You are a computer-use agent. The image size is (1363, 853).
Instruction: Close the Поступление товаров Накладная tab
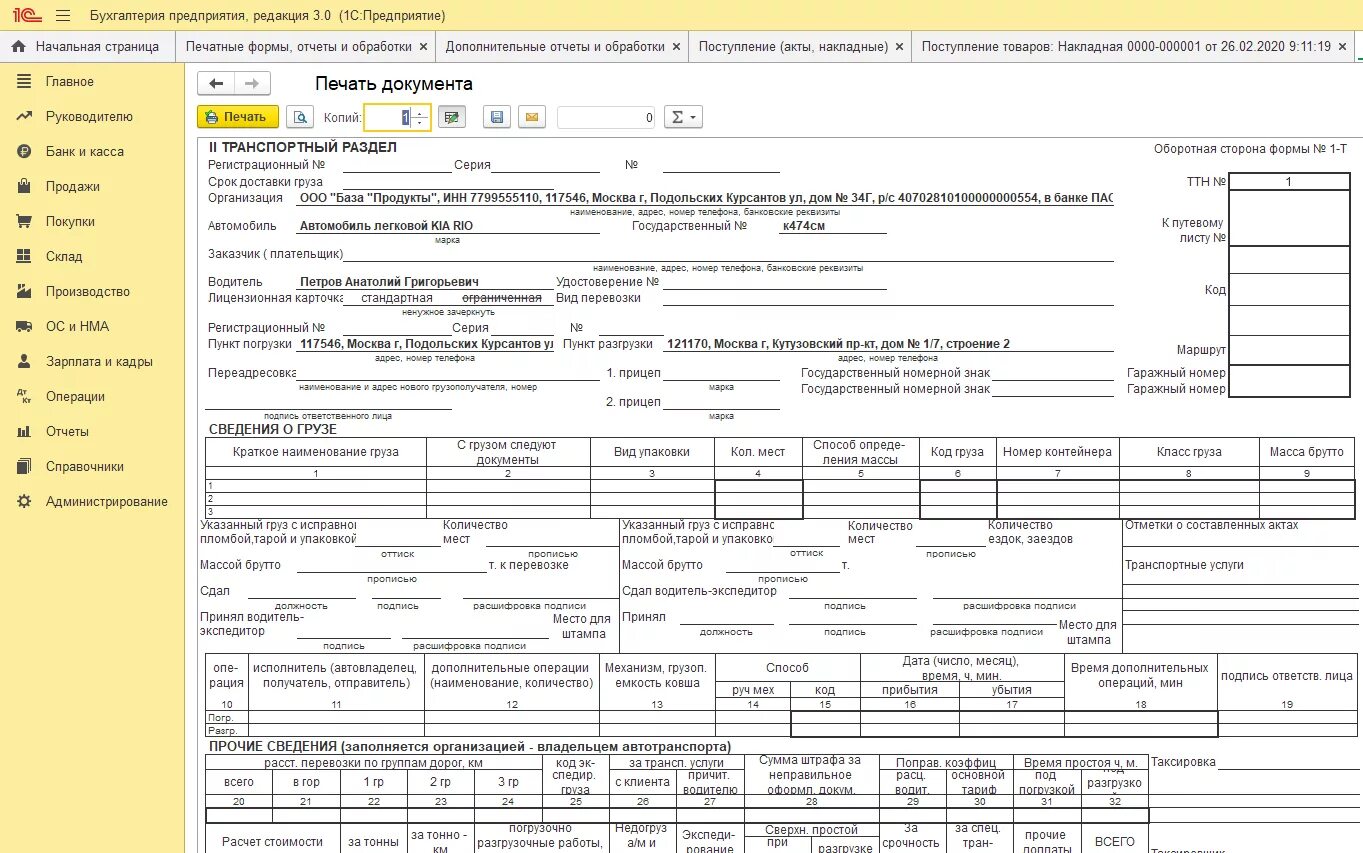[1342, 46]
